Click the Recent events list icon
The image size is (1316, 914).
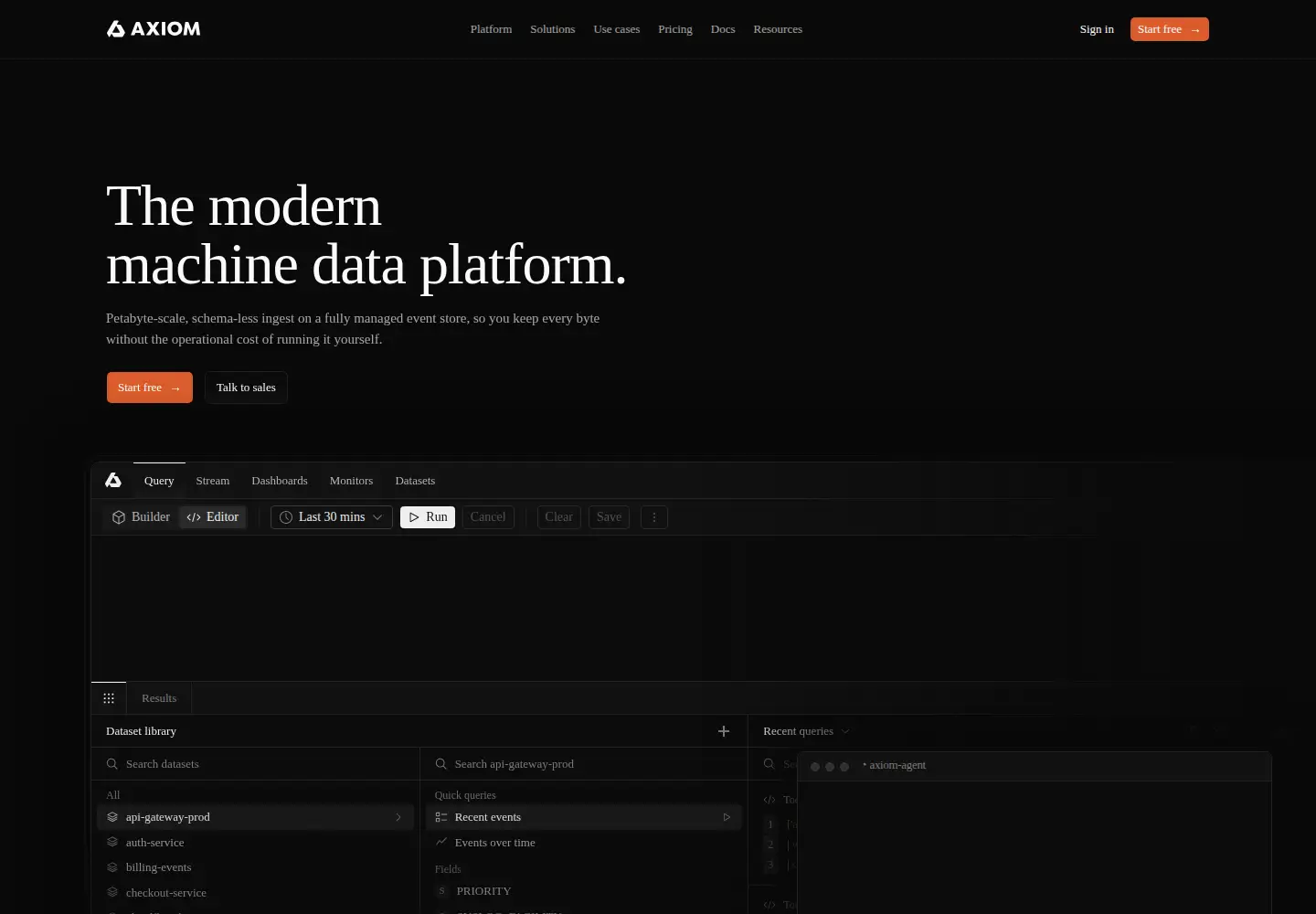click(441, 817)
